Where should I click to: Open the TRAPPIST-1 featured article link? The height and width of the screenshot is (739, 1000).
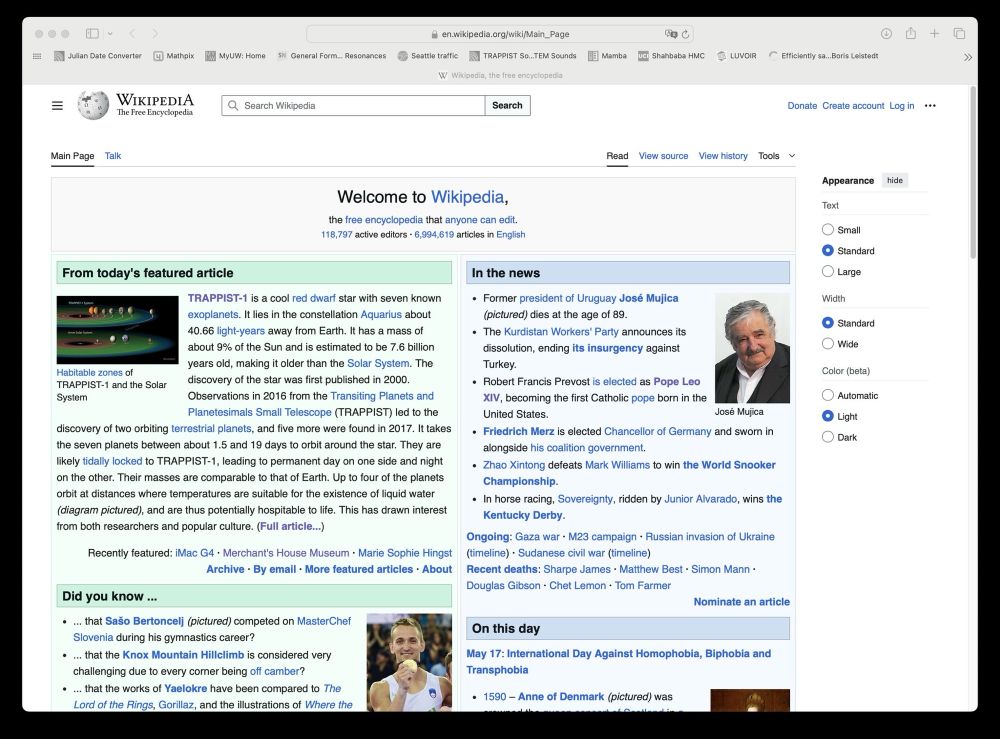click(x=217, y=298)
